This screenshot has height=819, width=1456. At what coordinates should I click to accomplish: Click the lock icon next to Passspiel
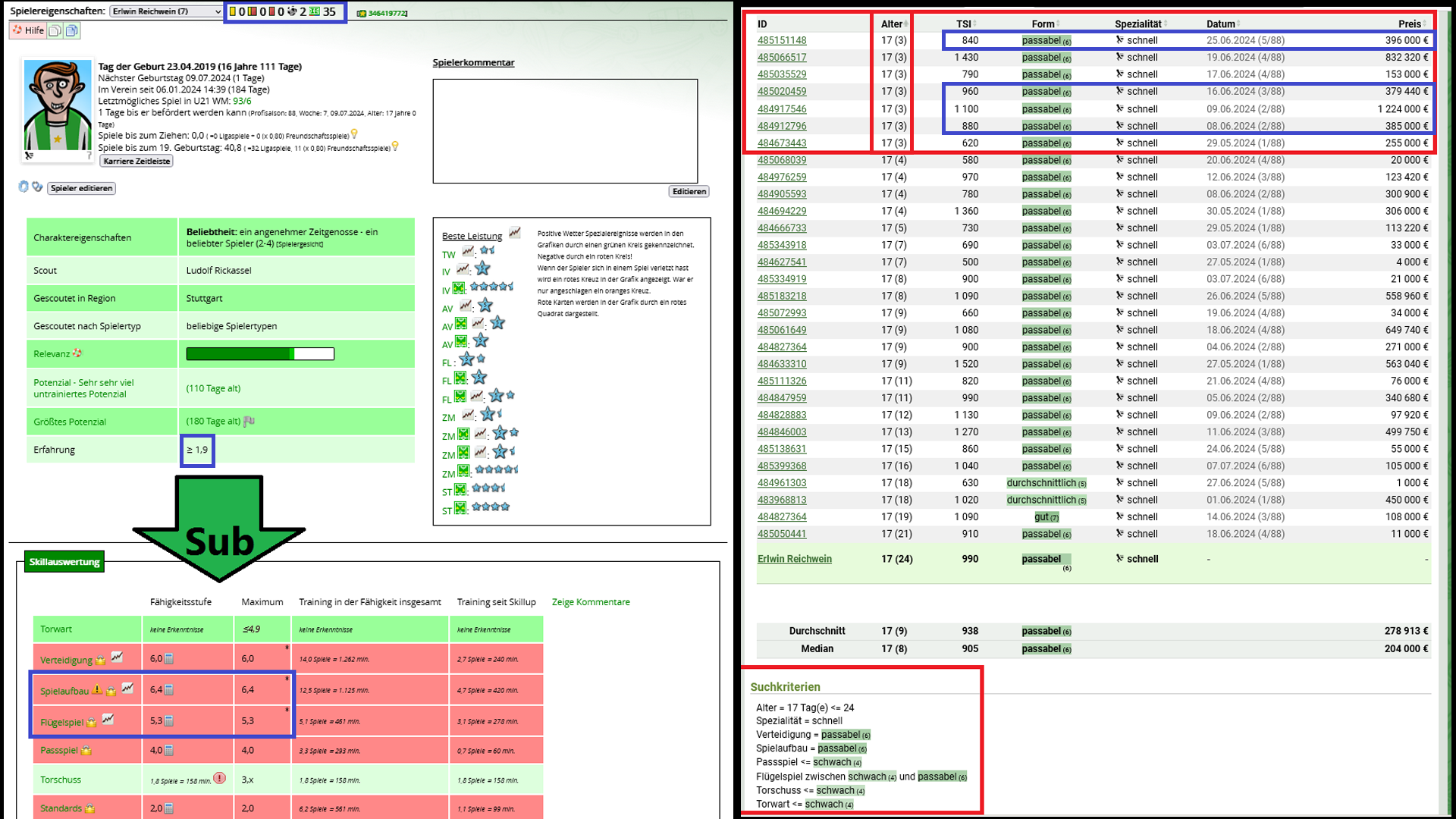[86, 750]
